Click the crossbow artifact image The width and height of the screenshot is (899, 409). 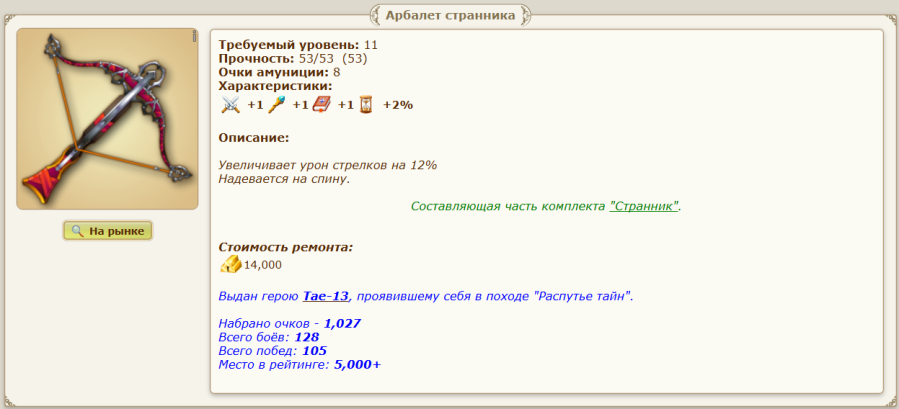point(107,119)
